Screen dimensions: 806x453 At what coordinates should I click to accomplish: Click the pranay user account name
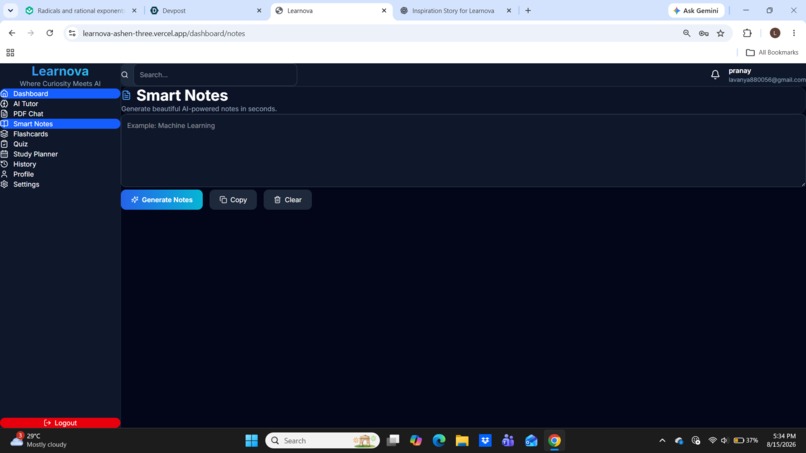[740, 71]
